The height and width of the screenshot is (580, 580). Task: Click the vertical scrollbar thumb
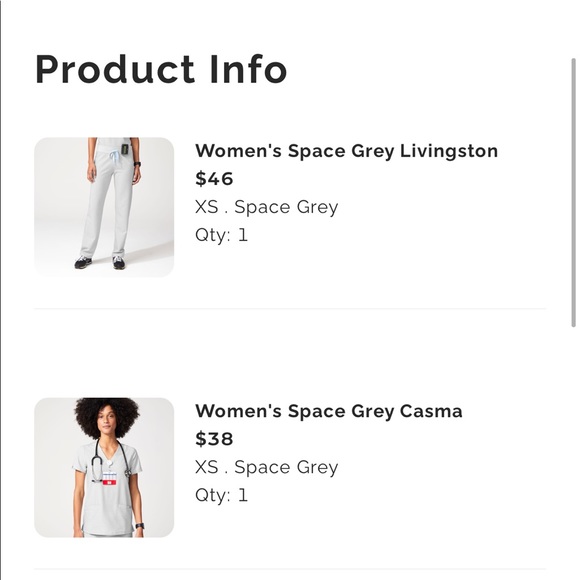point(573,192)
